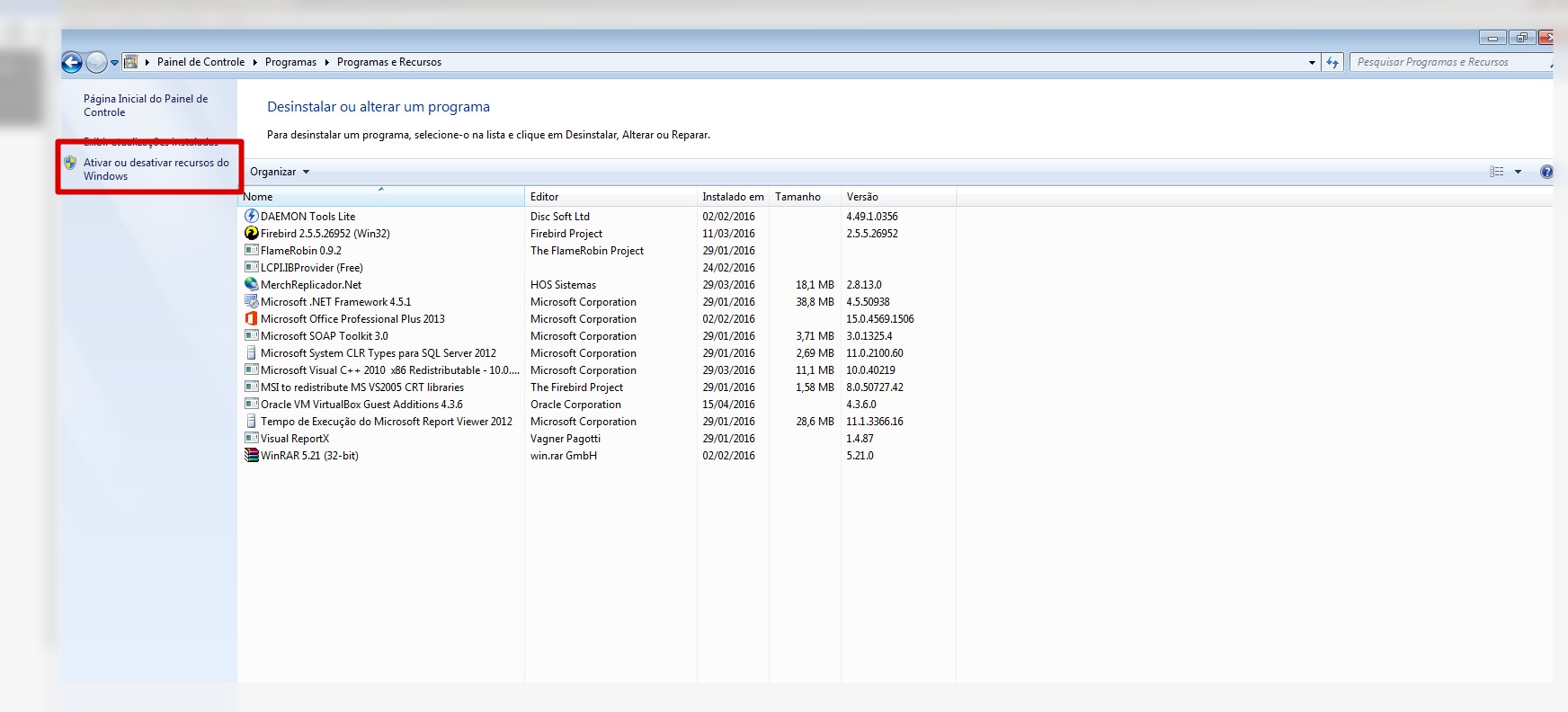Image resolution: width=1568 pixels, height=712 pixels.
Task: Go to Painel de Controle breadcrumb
Action: pos(200,62)
